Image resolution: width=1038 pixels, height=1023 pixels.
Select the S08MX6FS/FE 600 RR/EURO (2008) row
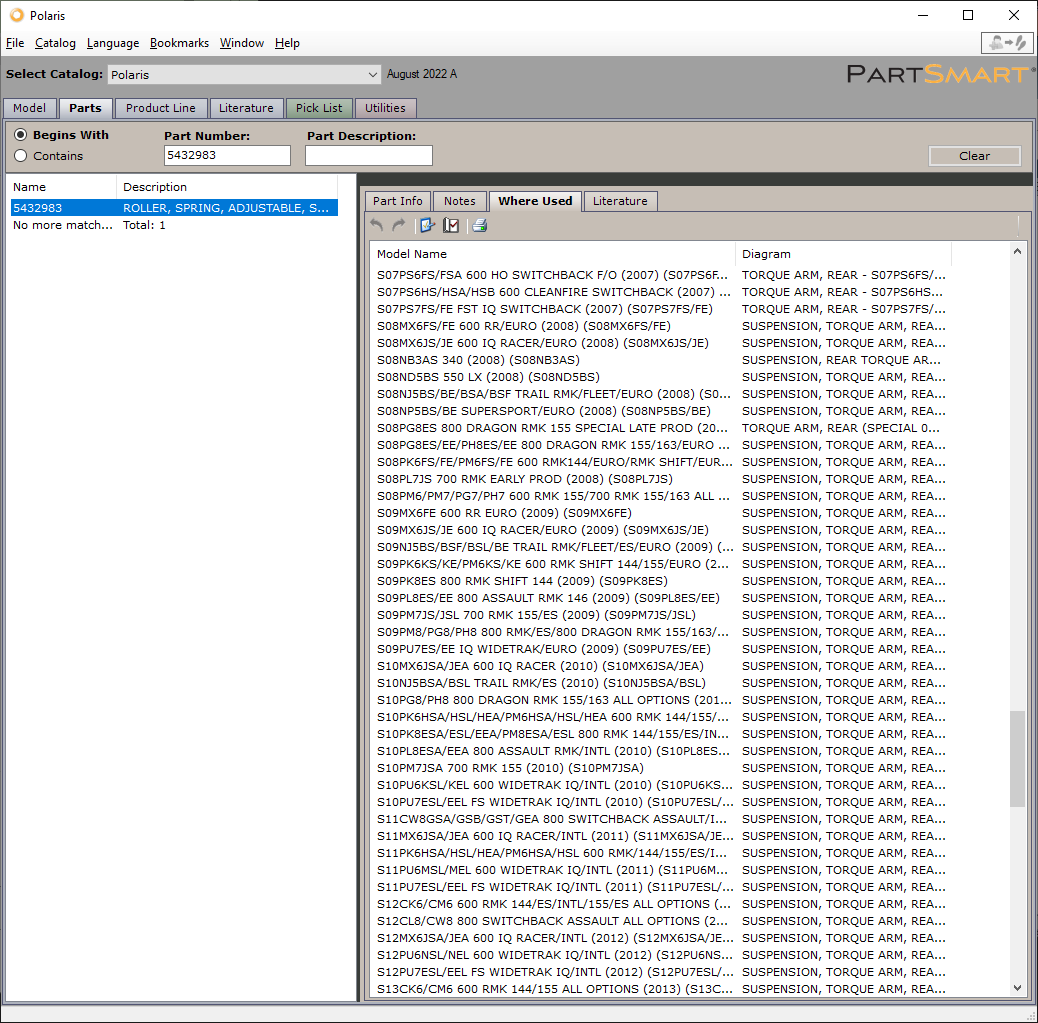[x=661, y=326]
